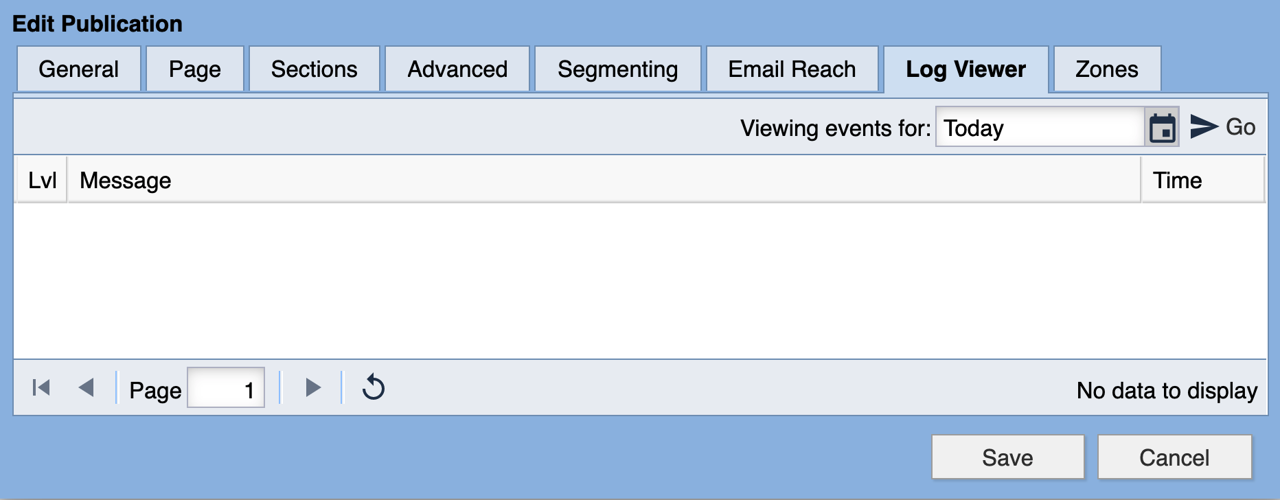Click the page number input box
This screenshot has width=1280, height=500.
pyautogui.click(x=226, y=389)
